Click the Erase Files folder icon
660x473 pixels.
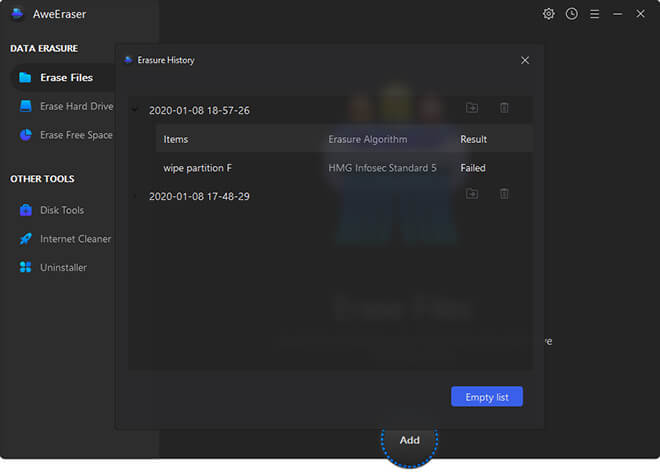point(25,77)
